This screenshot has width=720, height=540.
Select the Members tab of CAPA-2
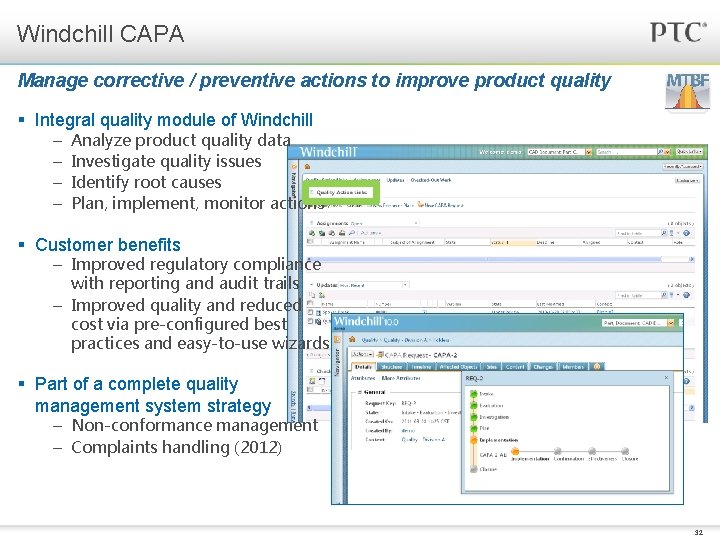coord(573,366)
